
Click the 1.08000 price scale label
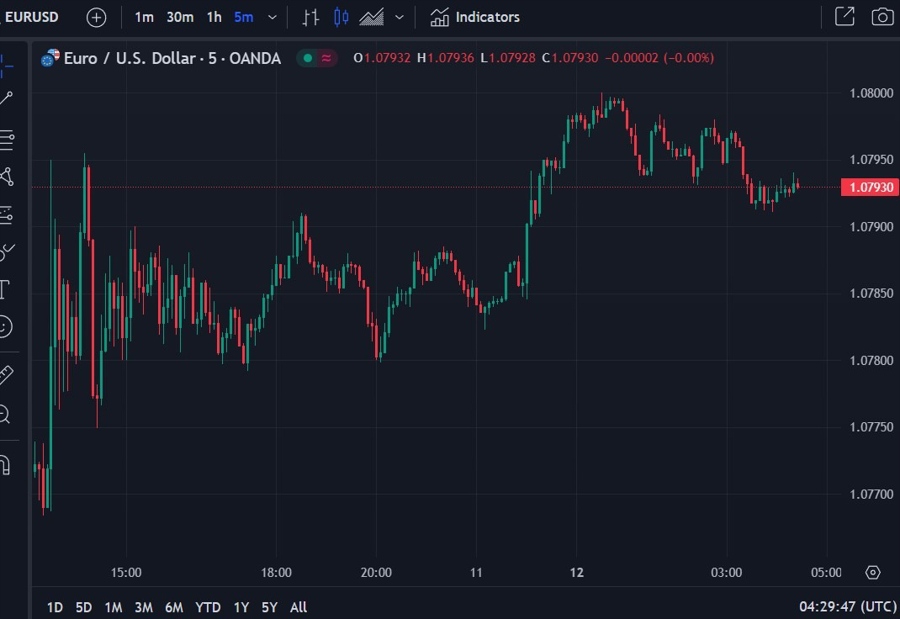871,93
